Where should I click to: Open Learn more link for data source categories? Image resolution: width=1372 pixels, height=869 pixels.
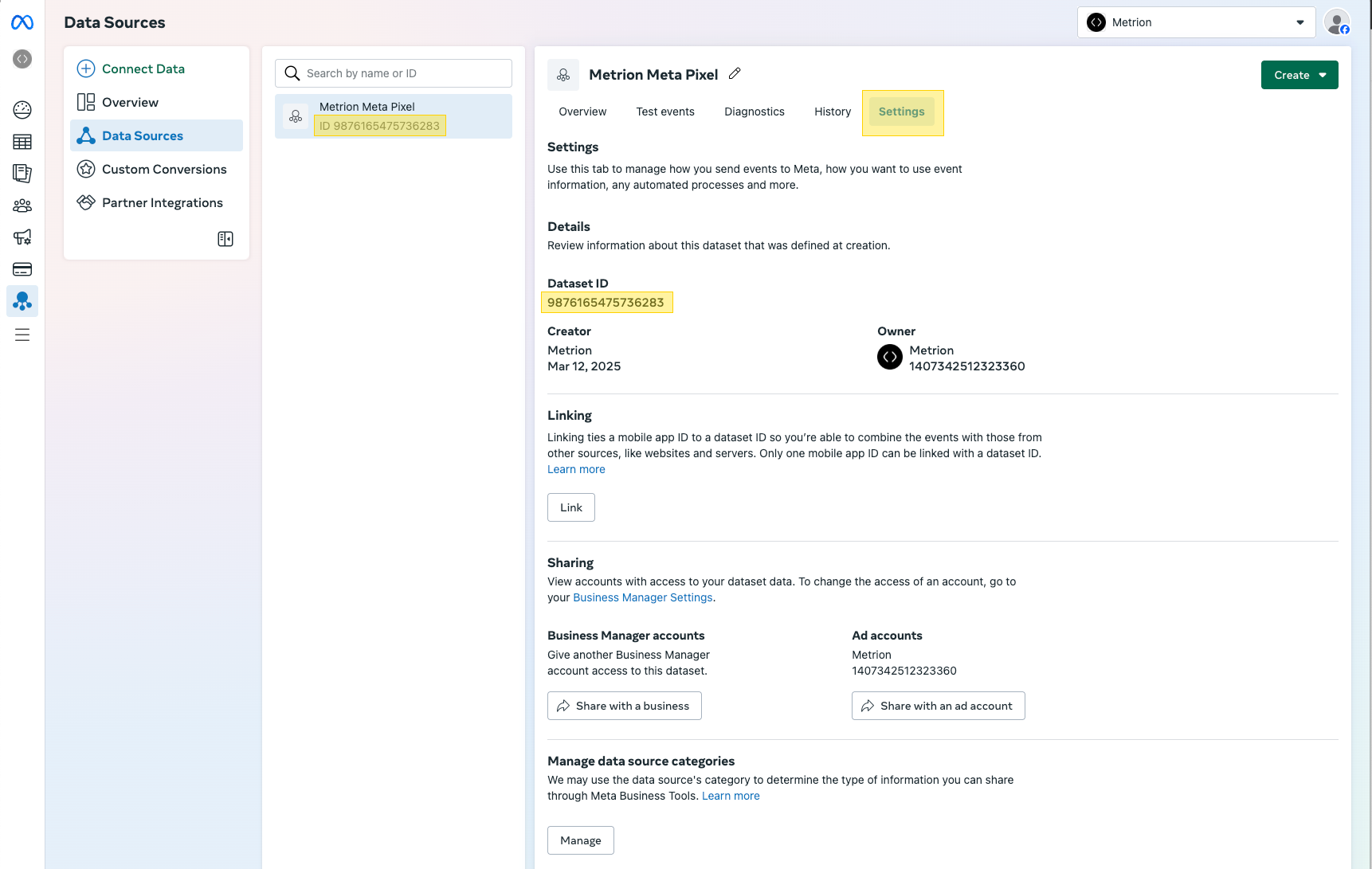731,796
